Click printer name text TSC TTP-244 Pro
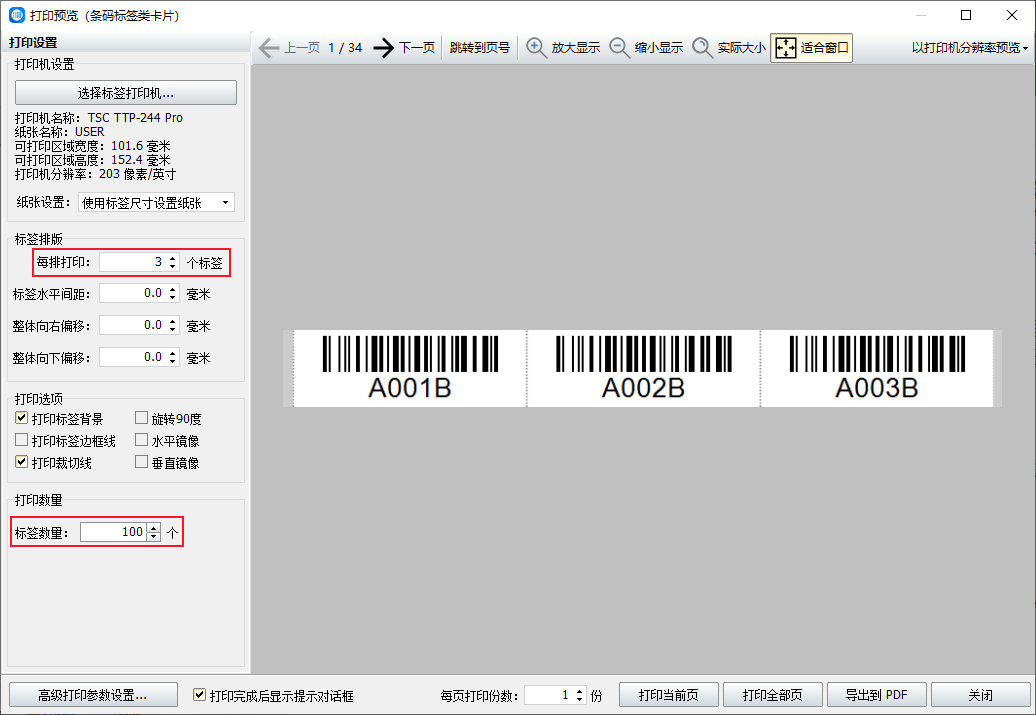 click(135, 118)
